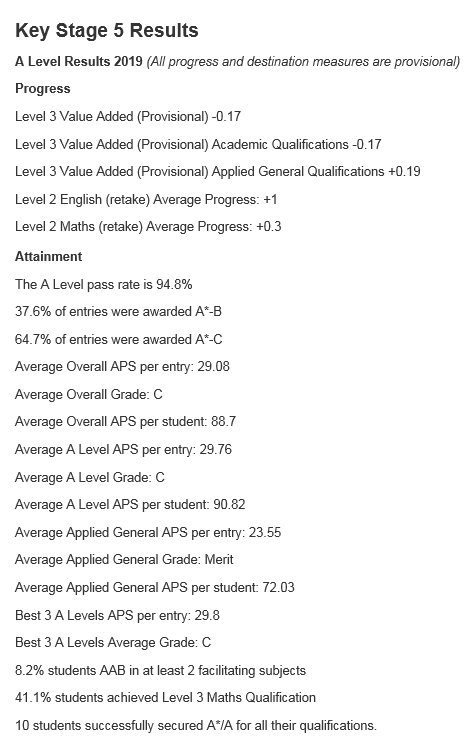Click the 64.7% entries awarded A*-C line

119,339
